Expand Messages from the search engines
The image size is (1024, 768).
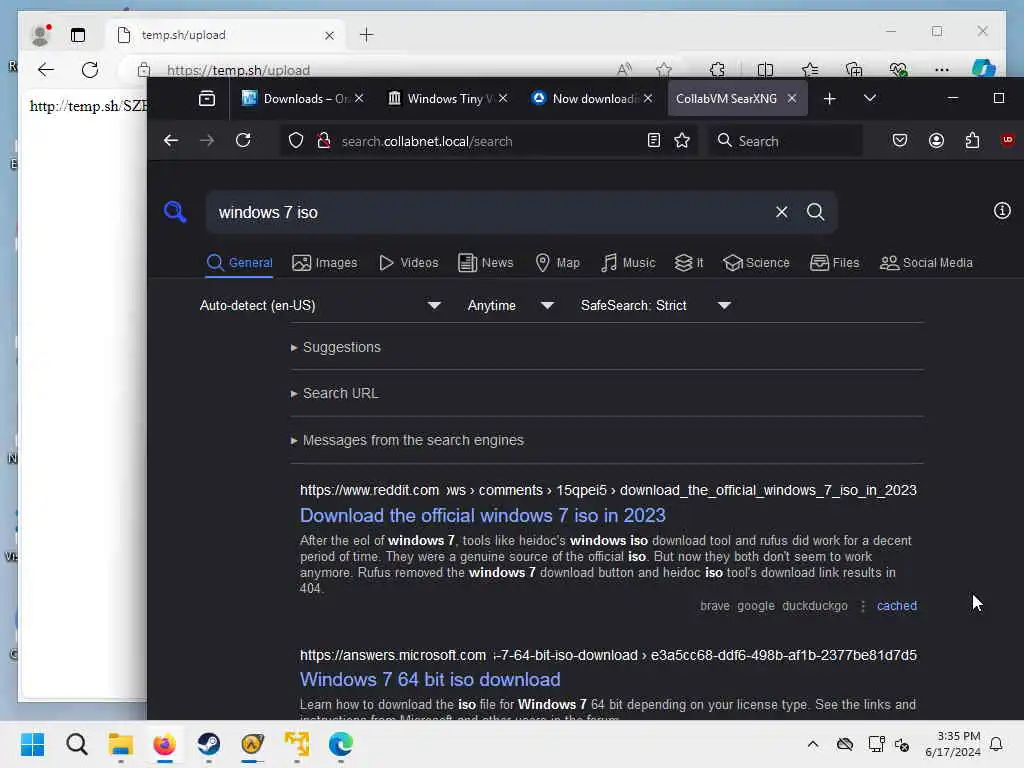tap(407, 440)
